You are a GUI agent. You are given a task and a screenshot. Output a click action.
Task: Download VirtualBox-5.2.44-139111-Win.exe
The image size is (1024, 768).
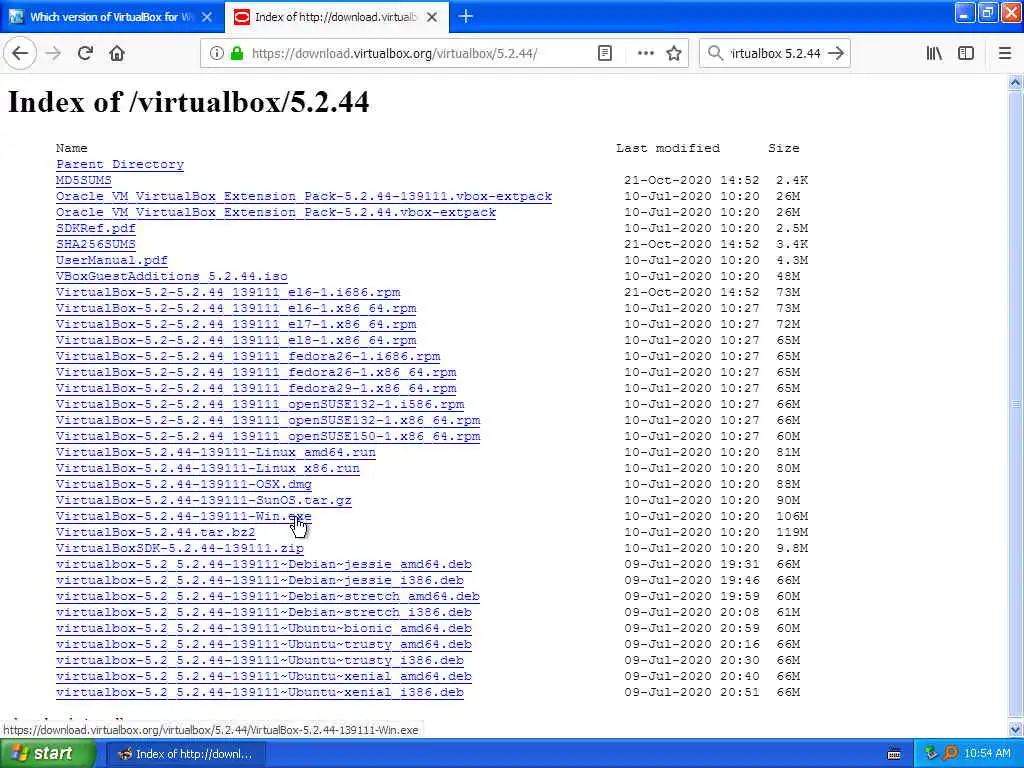184,516
